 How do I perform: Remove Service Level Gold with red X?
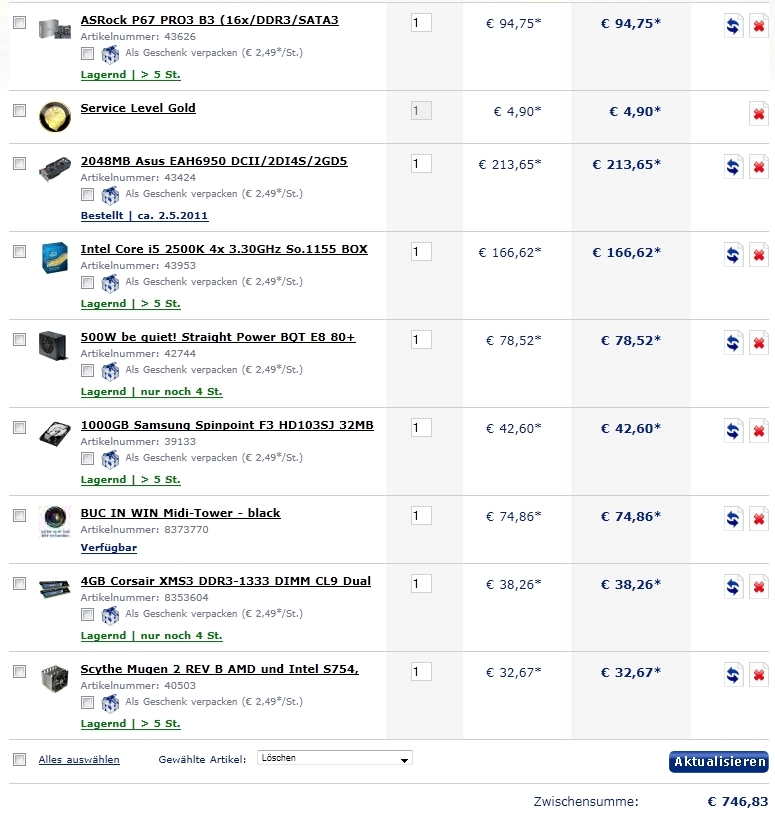click(x=759, y=114)
